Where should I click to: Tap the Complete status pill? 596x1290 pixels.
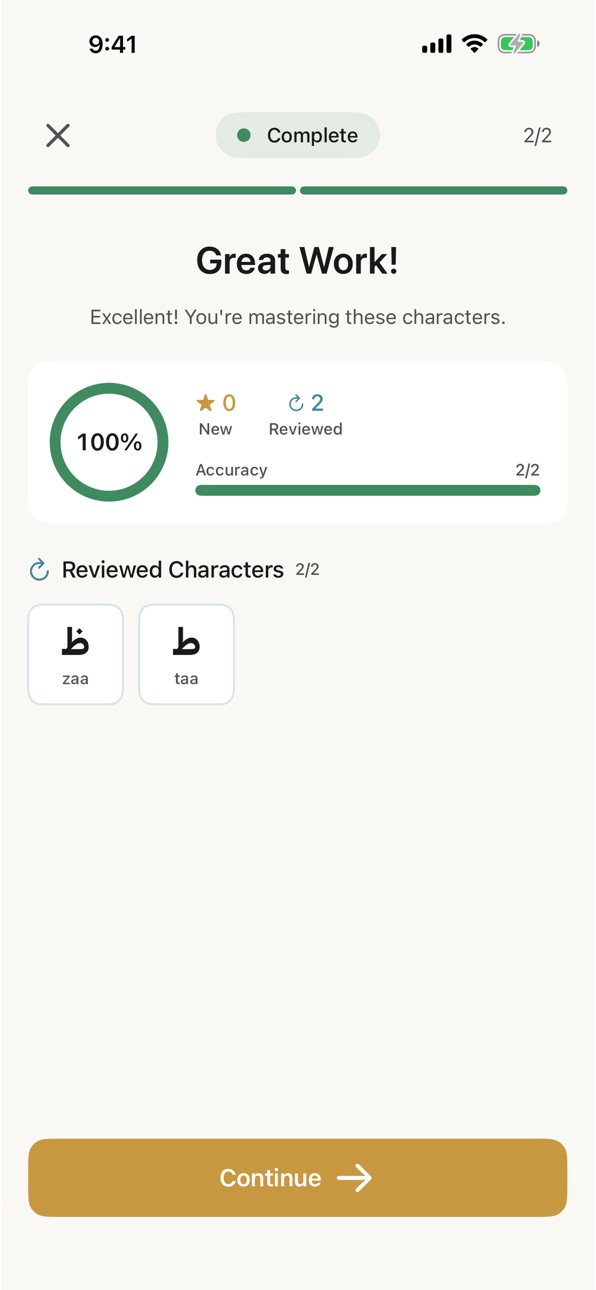[x=298, y=136]
